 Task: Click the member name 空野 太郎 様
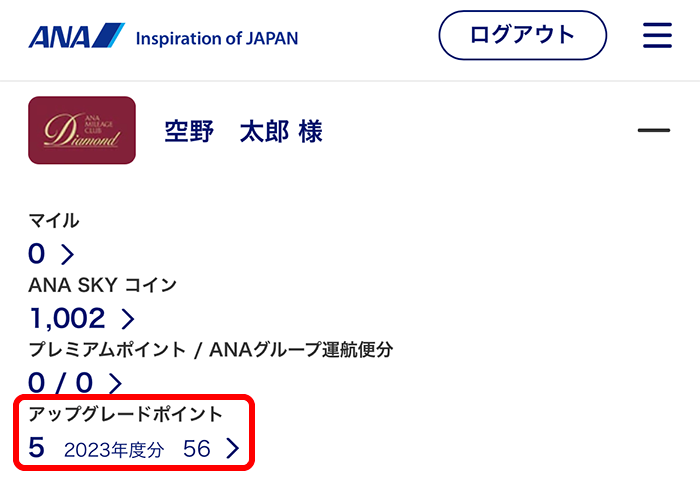click(243, 131)
